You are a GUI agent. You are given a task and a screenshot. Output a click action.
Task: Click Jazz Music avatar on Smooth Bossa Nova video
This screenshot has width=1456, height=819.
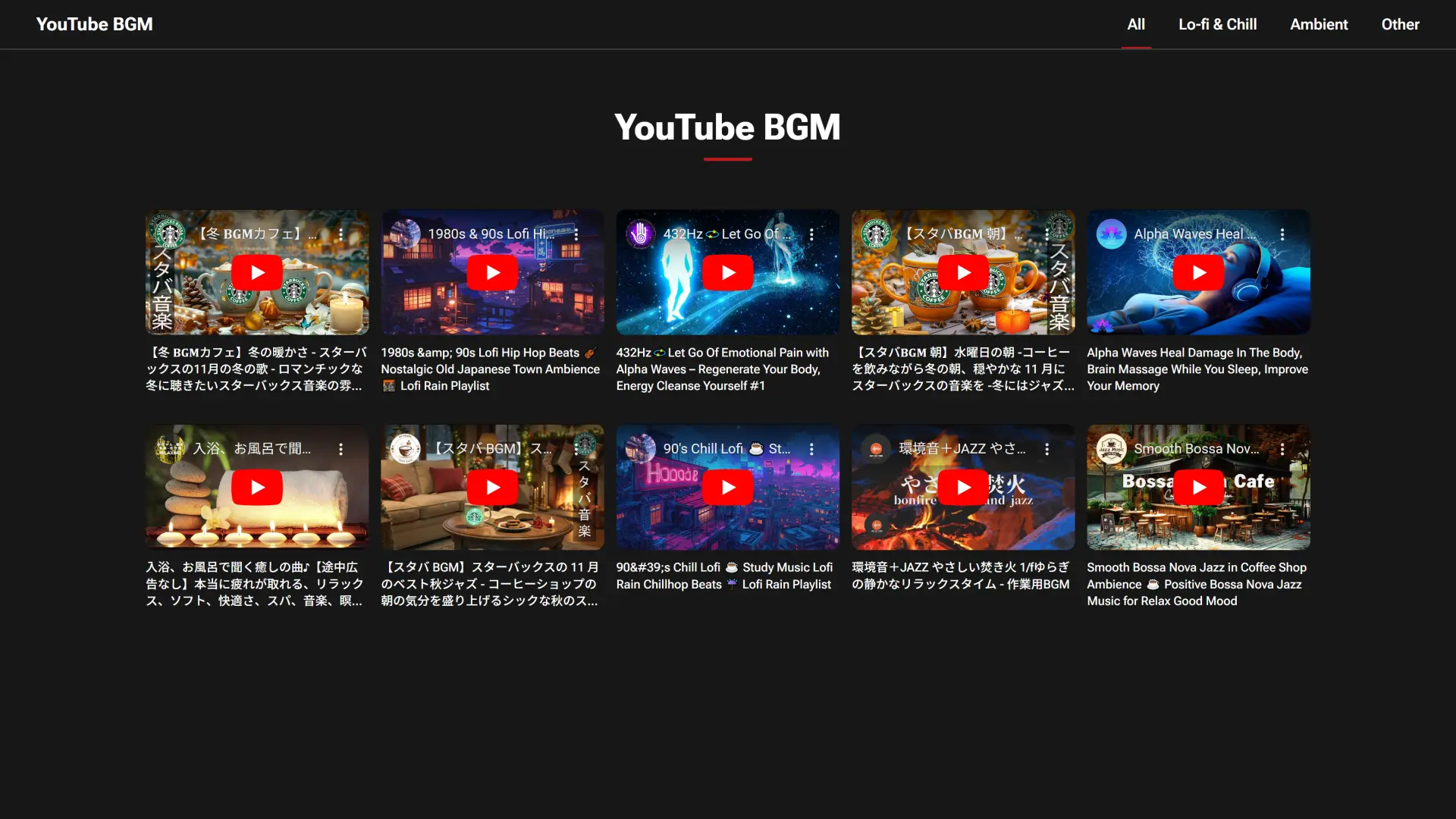click(x=1112, y=449)
